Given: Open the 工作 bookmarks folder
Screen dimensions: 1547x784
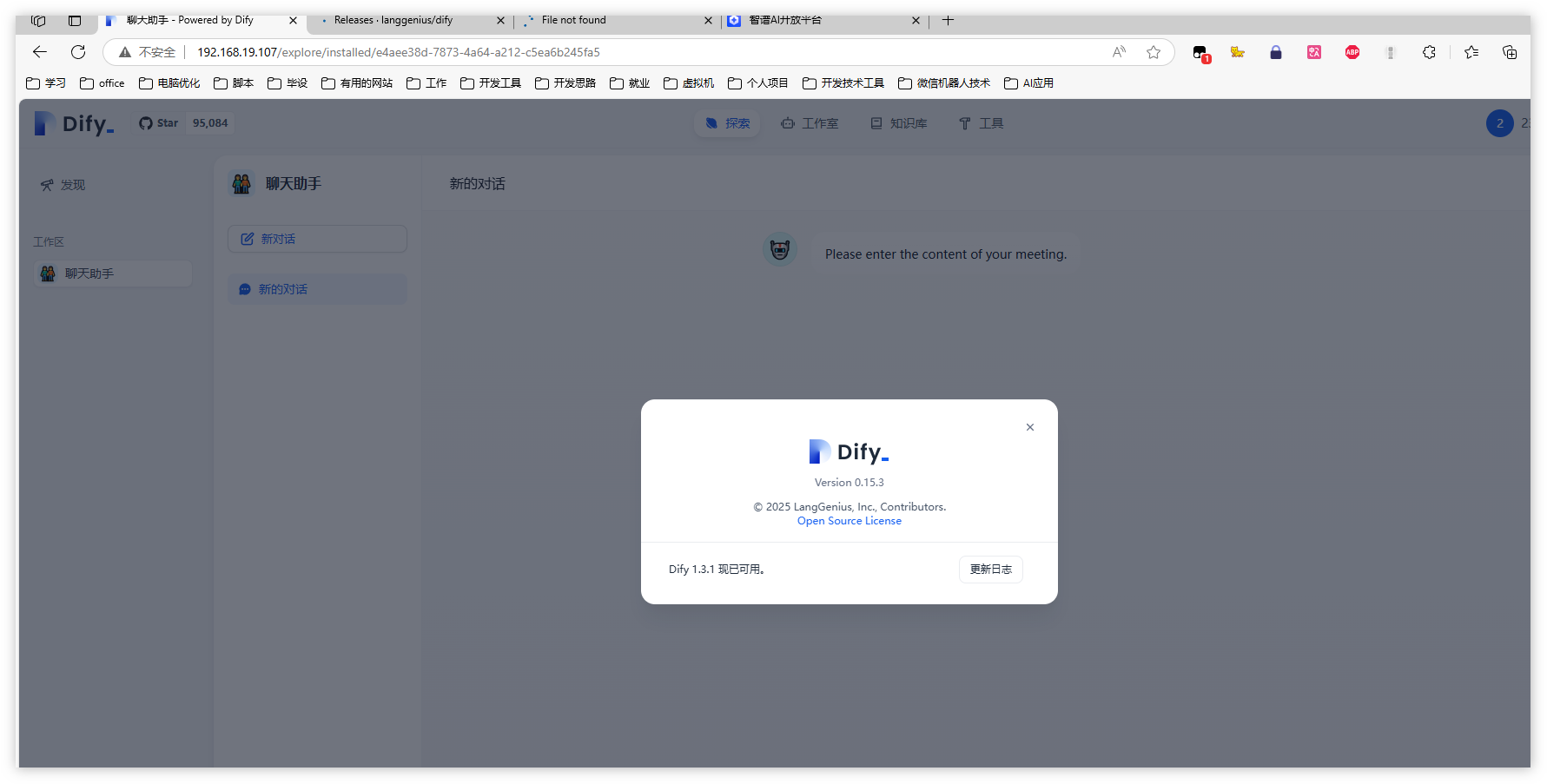Looking at the screenshot, I should tap(426, 83).
